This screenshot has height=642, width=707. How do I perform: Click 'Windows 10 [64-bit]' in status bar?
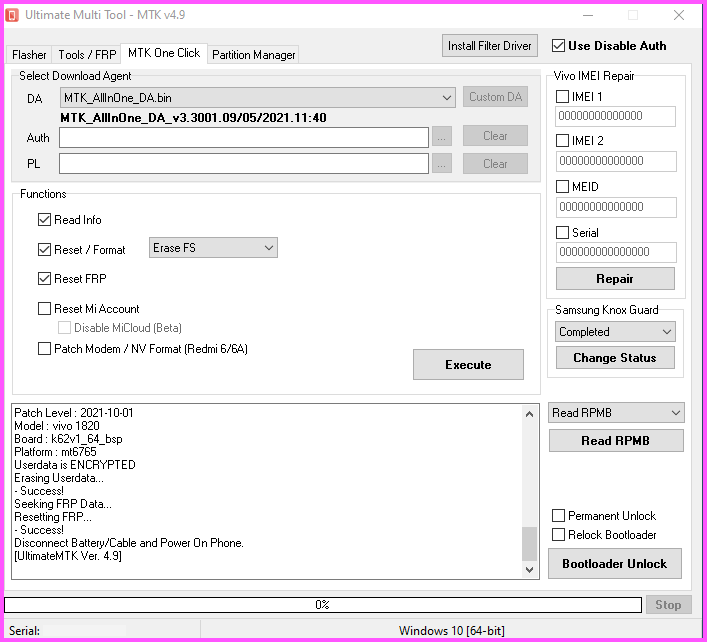[452, 630]
